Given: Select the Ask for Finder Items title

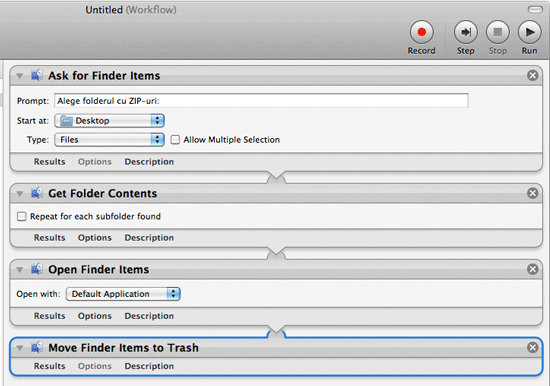Looking at the screenshot, I should [x=104, y=76].
